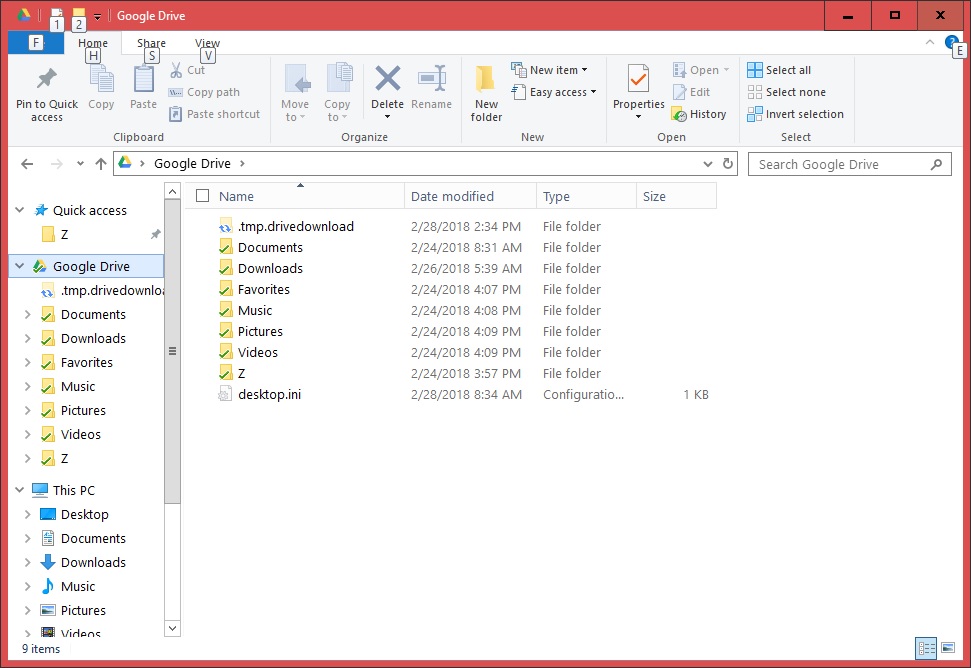Expand Documents in the navigation pane
This screenshot has height=668, width=971.
click(x=28, y=314)
